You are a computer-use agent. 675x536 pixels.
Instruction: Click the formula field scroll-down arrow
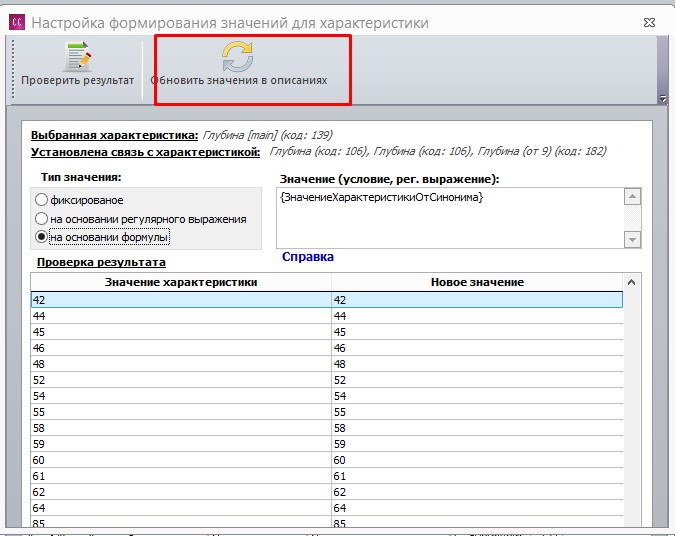(632, 239)
